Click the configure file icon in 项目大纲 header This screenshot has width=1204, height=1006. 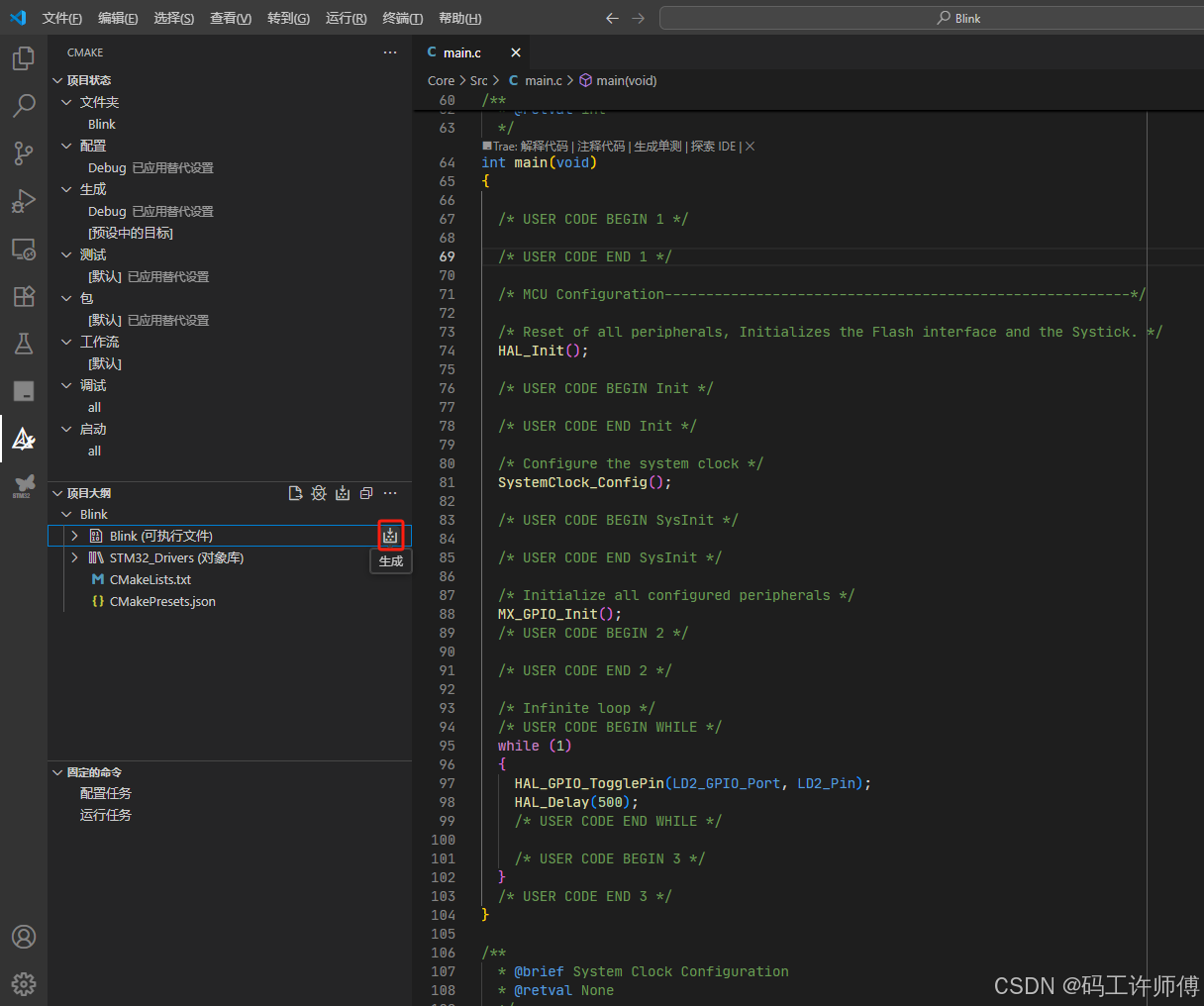[x=295, y=493]
